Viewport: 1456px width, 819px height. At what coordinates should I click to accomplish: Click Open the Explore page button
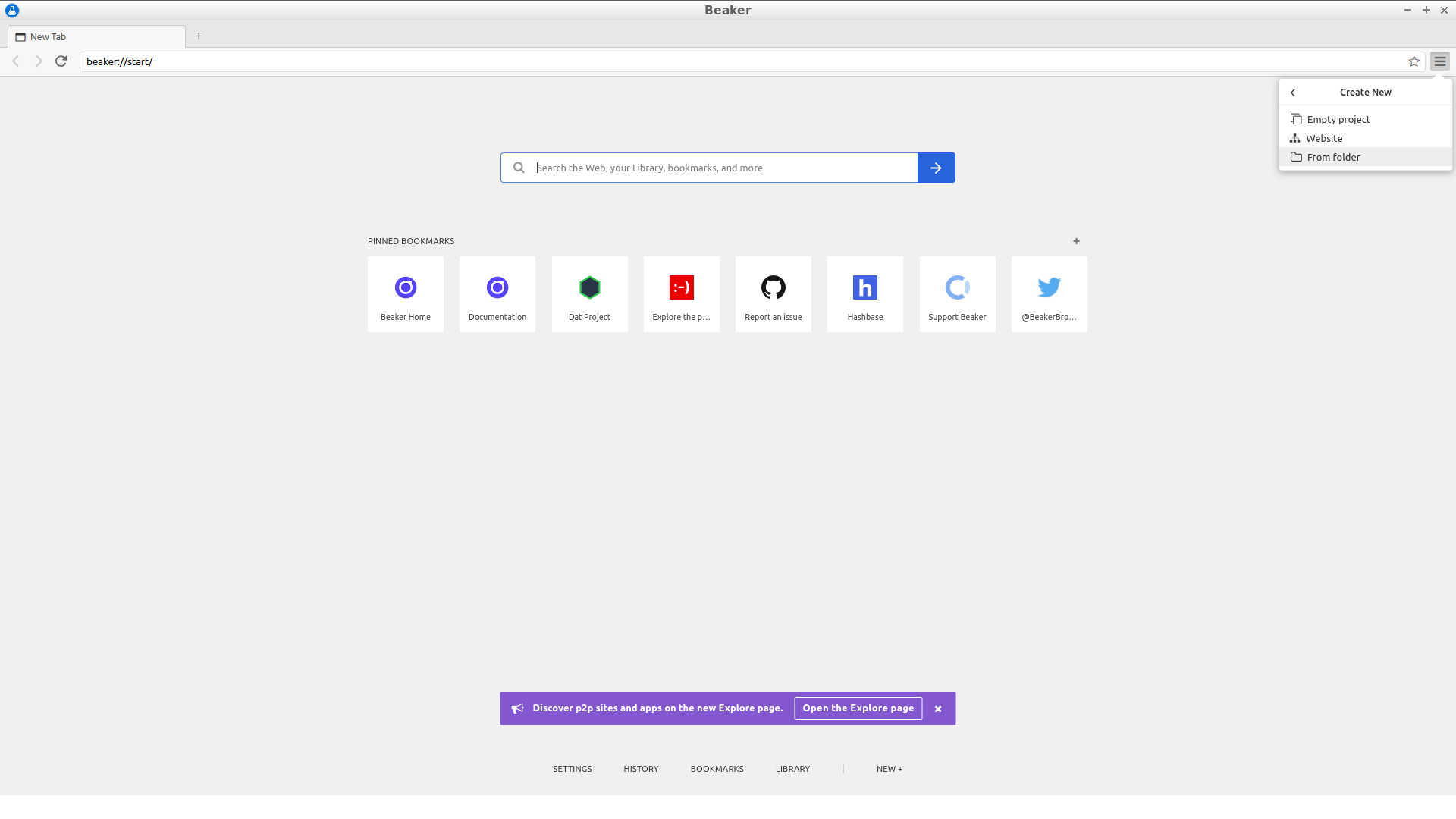click(858, 708)
